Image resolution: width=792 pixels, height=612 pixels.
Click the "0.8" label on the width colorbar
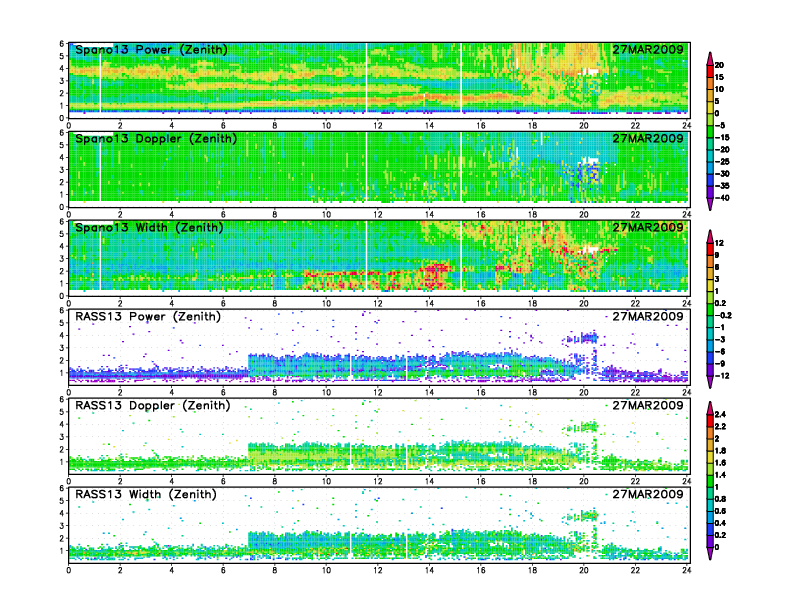point(720,499)
